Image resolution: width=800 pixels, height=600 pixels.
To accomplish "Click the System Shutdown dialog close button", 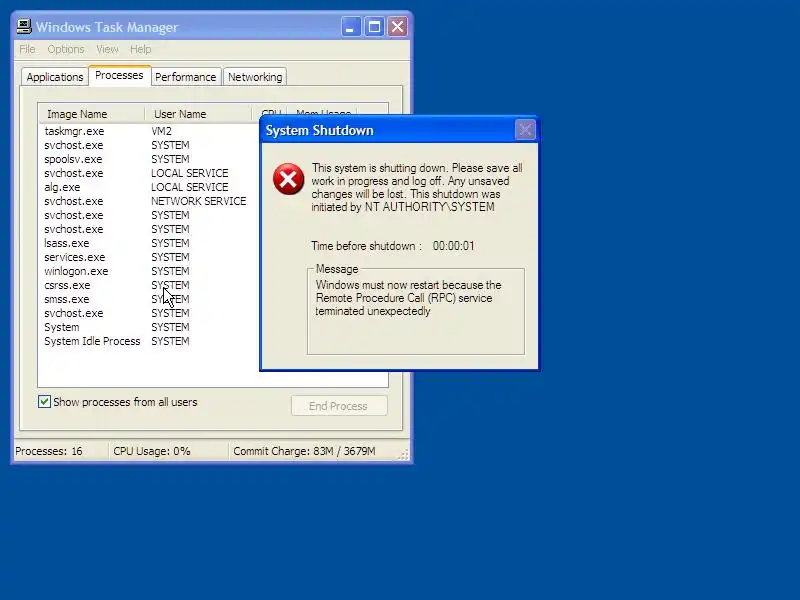I will coord(525,130).
